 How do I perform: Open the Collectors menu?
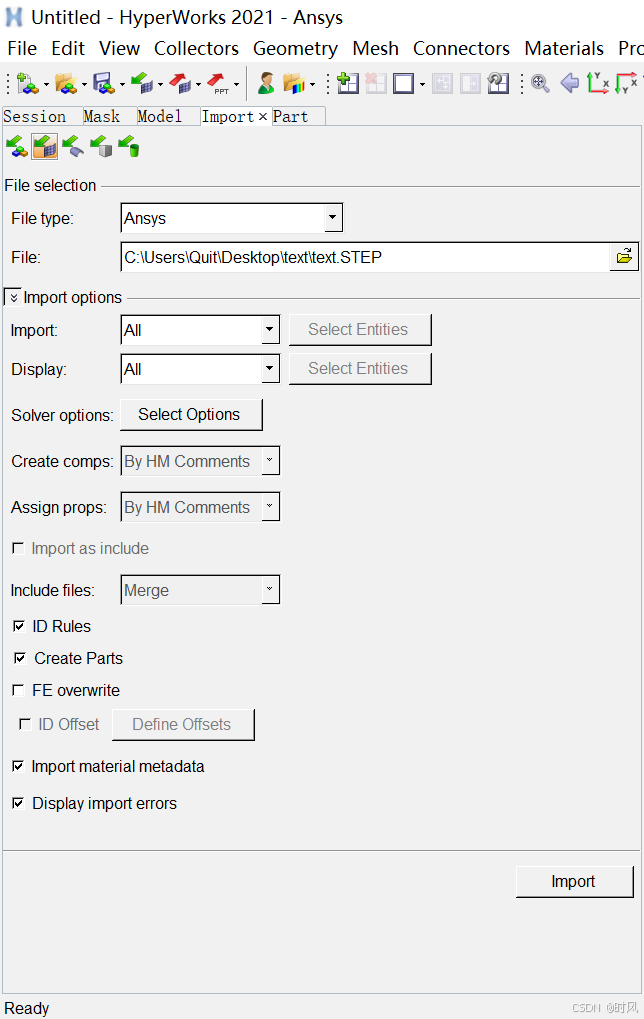click(196, 48)
